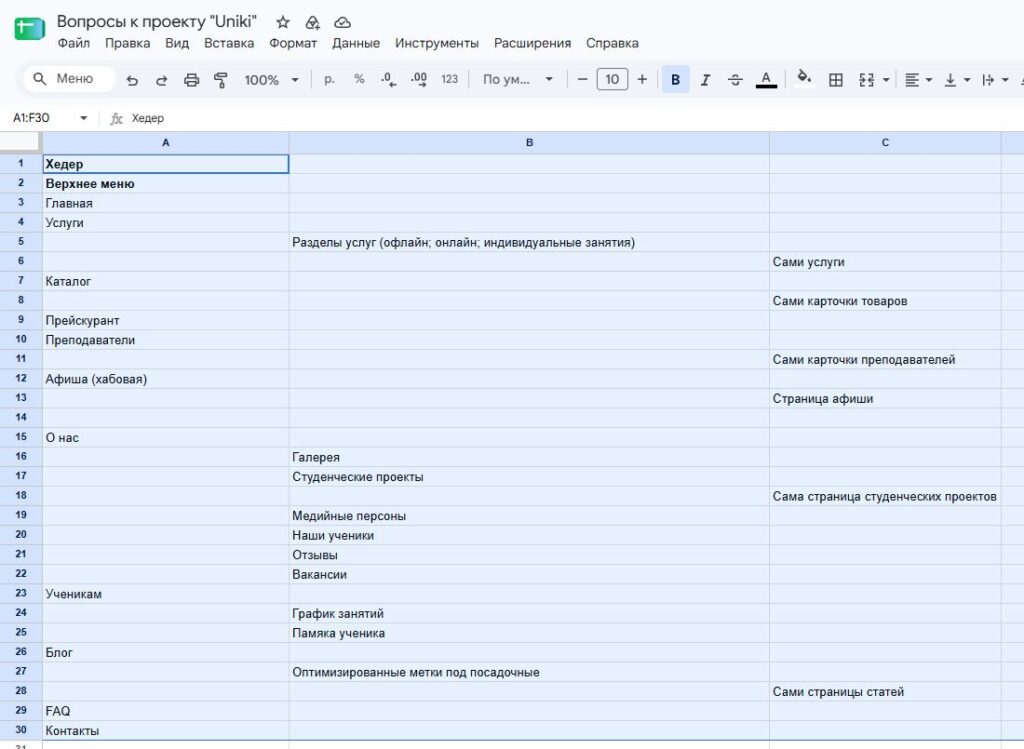Open the Данные menu
Image resolution: width=1024 pixels, height=749 pixels.
tap(356, 43)
